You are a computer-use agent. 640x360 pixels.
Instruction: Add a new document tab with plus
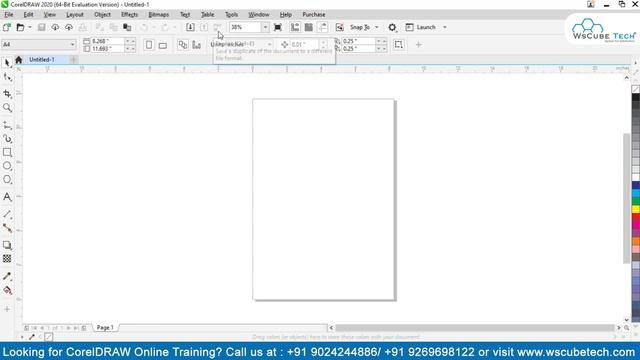(73, 60)
